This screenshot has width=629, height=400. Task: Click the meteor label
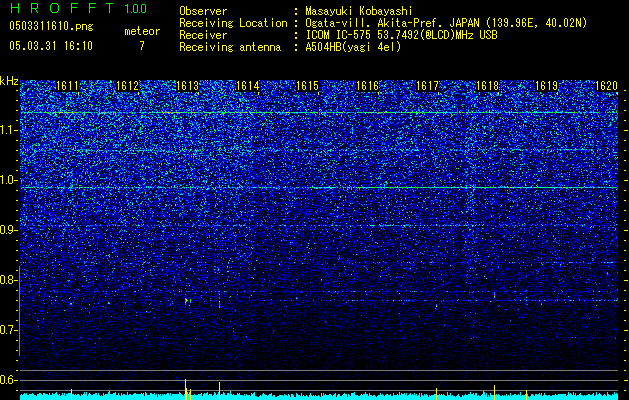[142, 31]
